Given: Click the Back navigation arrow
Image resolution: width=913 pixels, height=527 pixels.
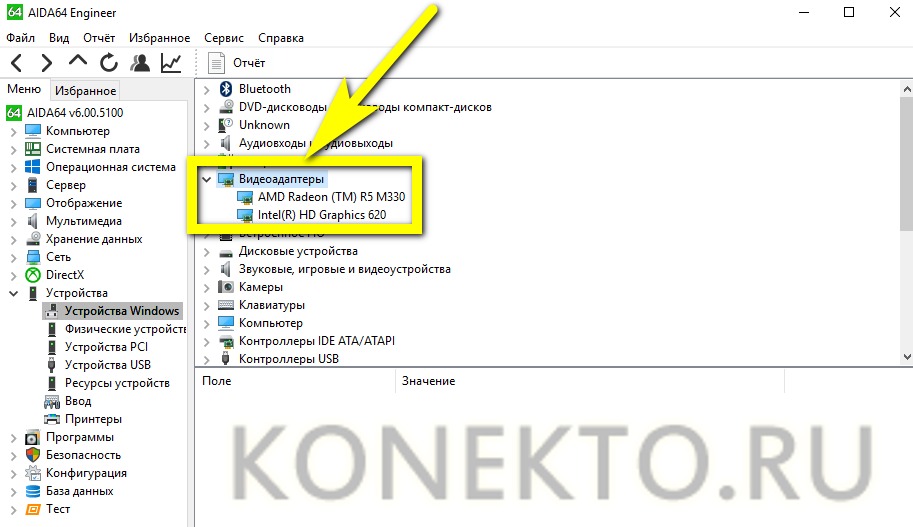Looking at the screenshot, I should point(17,62).
